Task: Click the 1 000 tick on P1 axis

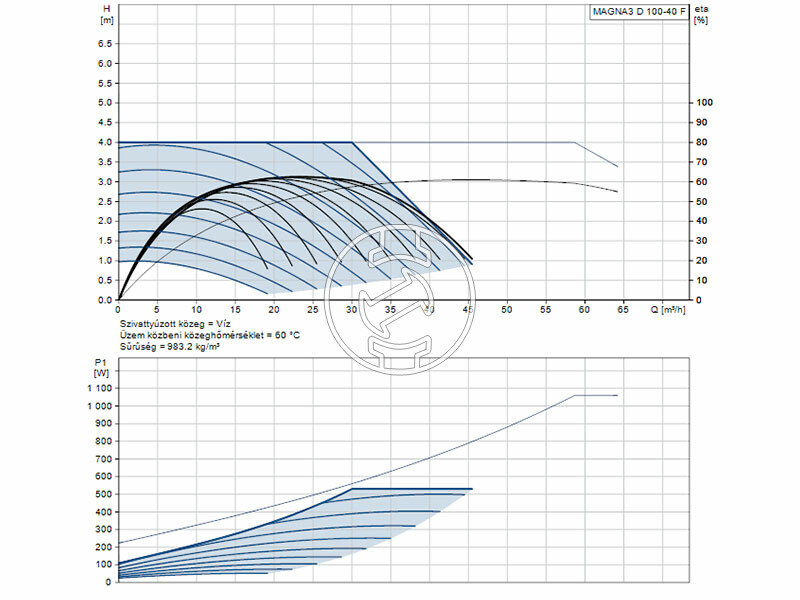Action: coord(98,407)
